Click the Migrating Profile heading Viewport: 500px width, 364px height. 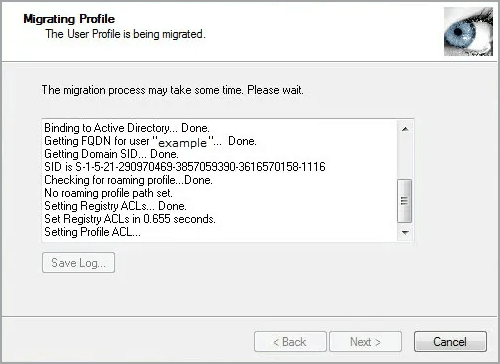click(x=69, y=19)
